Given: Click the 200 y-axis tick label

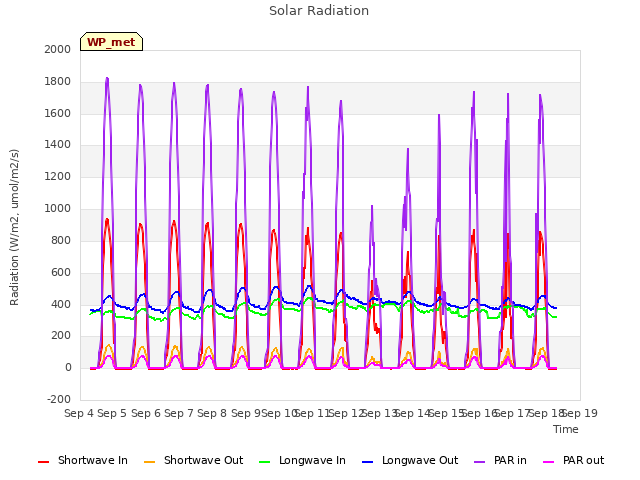Looking at the screenshot, I should coord(61,336).
